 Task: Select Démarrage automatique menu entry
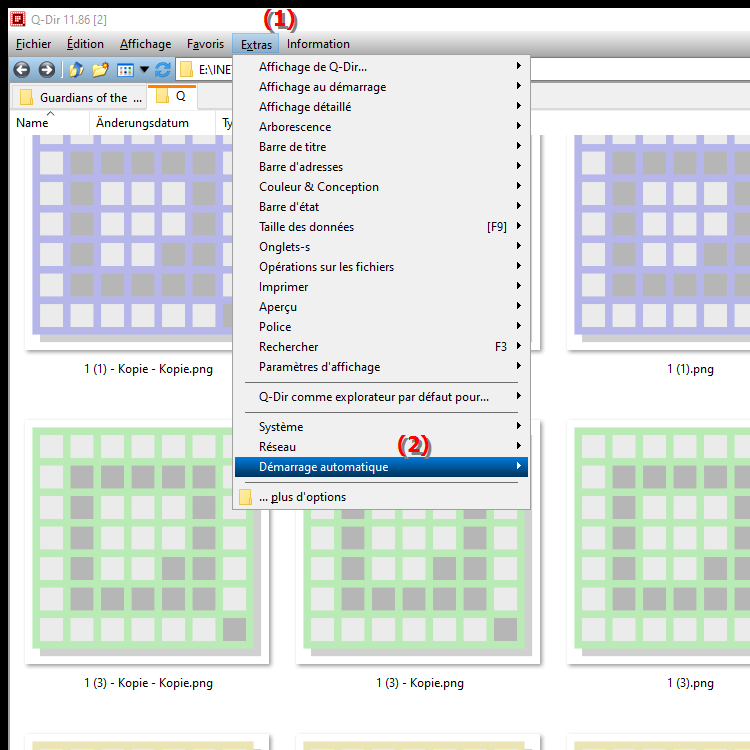(x=381, y=467)
